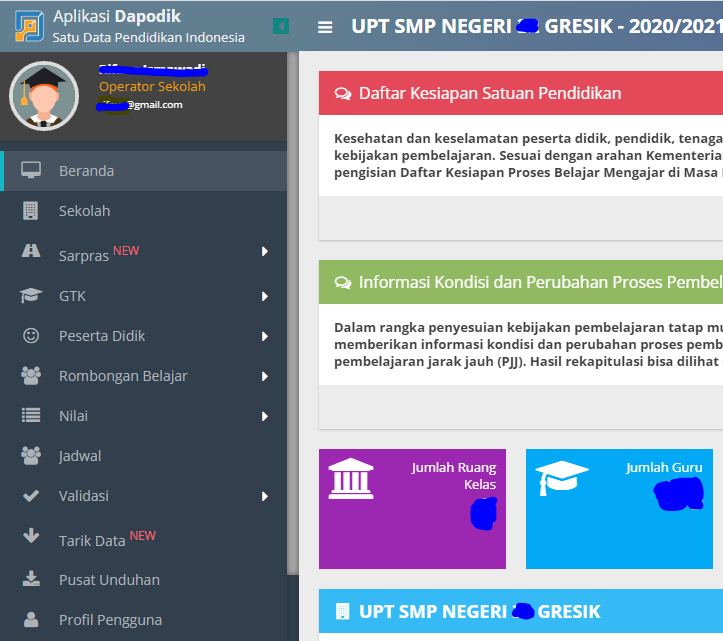Image resolution: width=723 pixels, height=641 pixels.
Task: Click the Satu Data Pendidikan Indonesia tagline
Action: click(148, 37)
